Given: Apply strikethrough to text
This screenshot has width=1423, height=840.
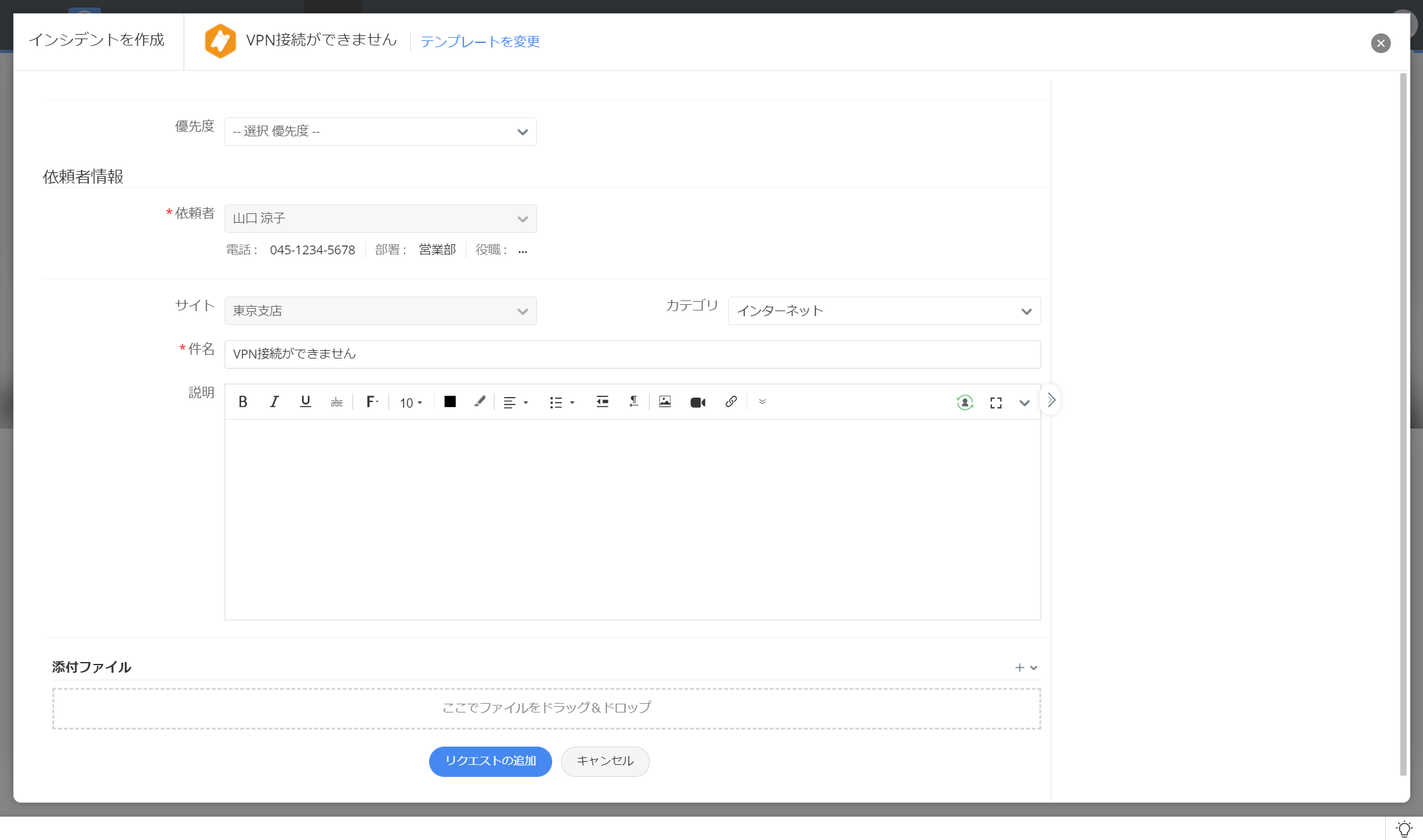Looking at the screenshot, I should tap(336, 402).
